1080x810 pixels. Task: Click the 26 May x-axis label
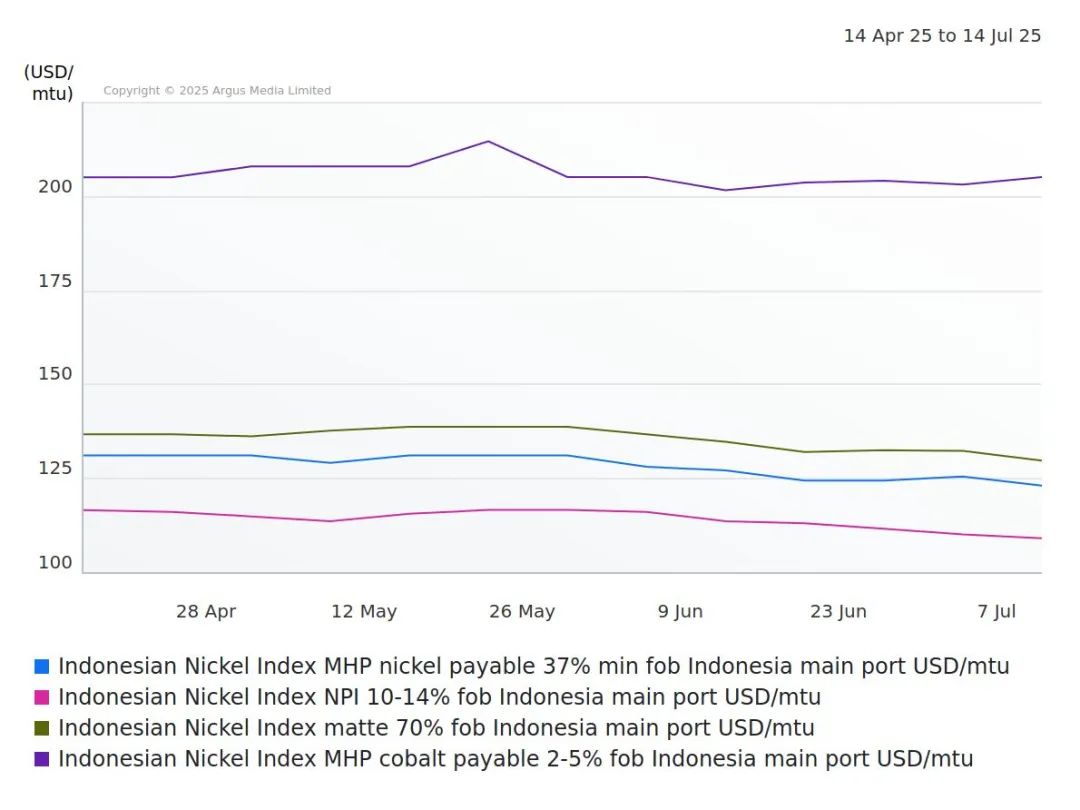point(522,611)
